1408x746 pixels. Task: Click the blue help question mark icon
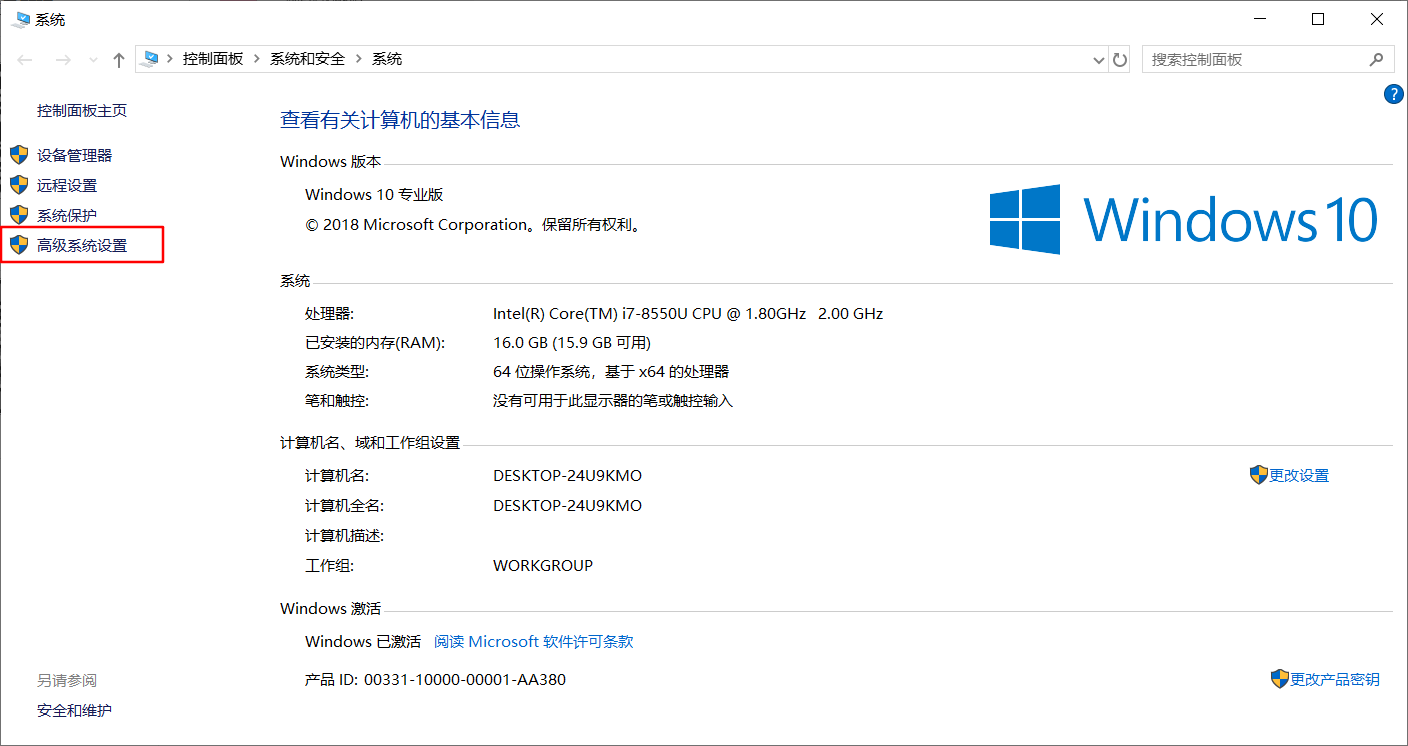(x=1393, y=94)
